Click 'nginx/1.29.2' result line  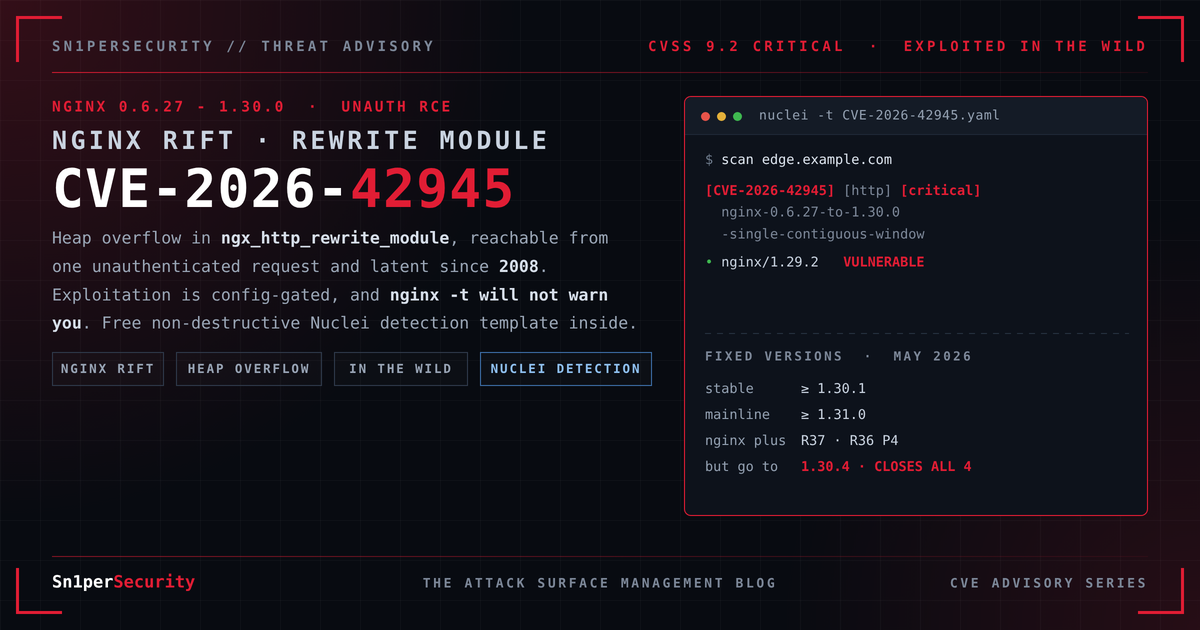coord(769,262)
